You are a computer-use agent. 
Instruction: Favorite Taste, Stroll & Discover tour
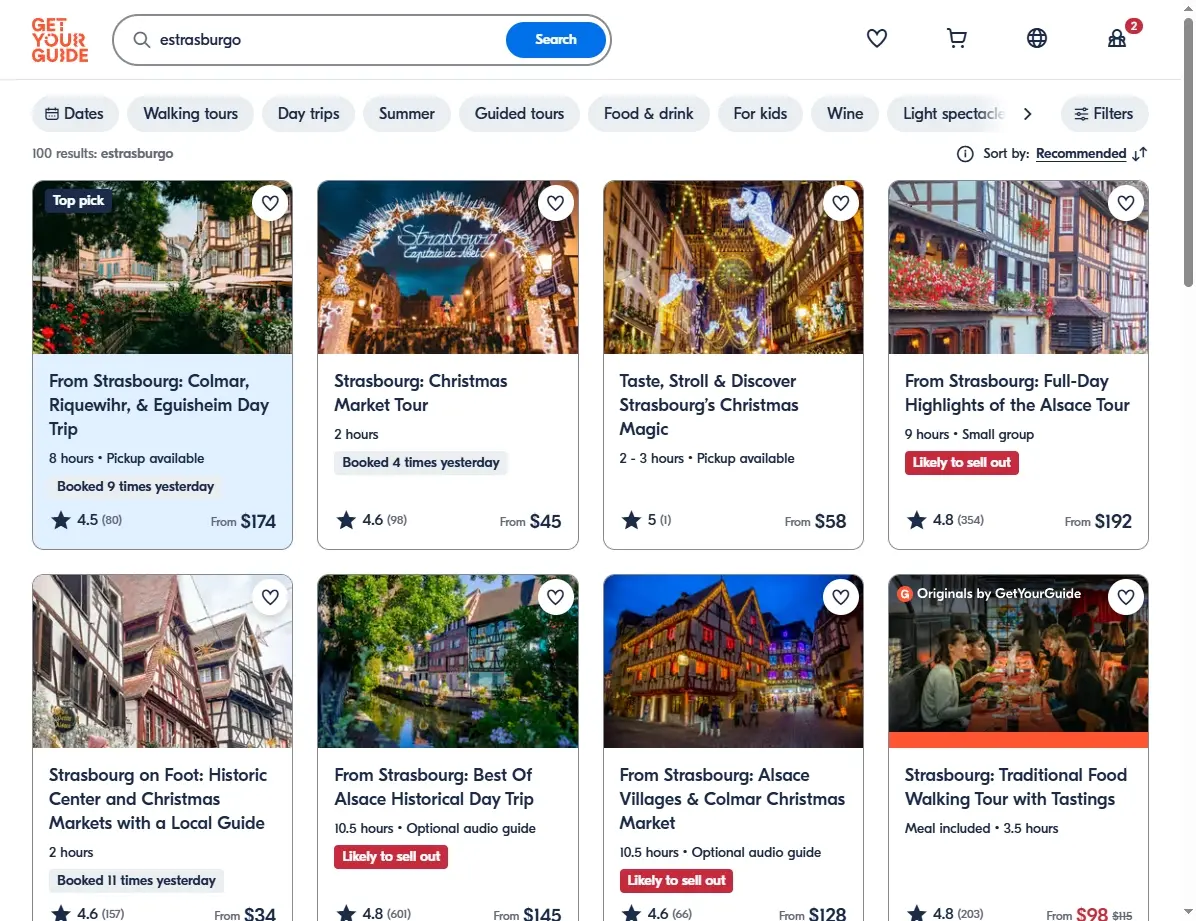coord(841,203)
